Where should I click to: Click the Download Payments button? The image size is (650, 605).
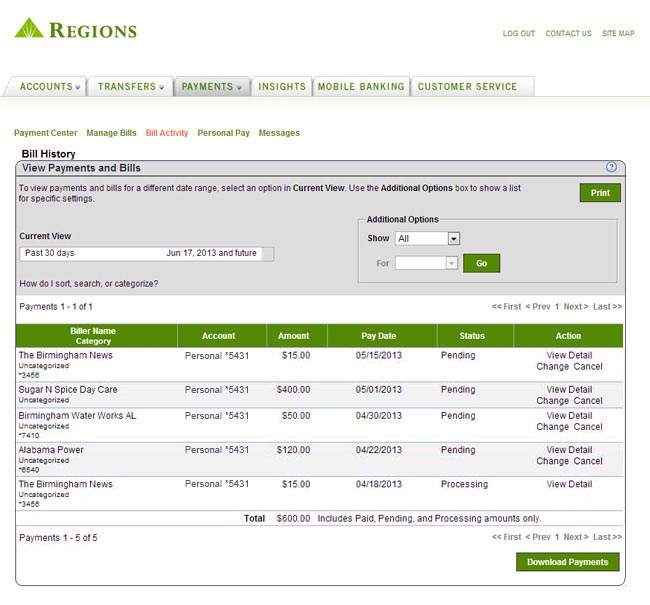pos(568,562)
